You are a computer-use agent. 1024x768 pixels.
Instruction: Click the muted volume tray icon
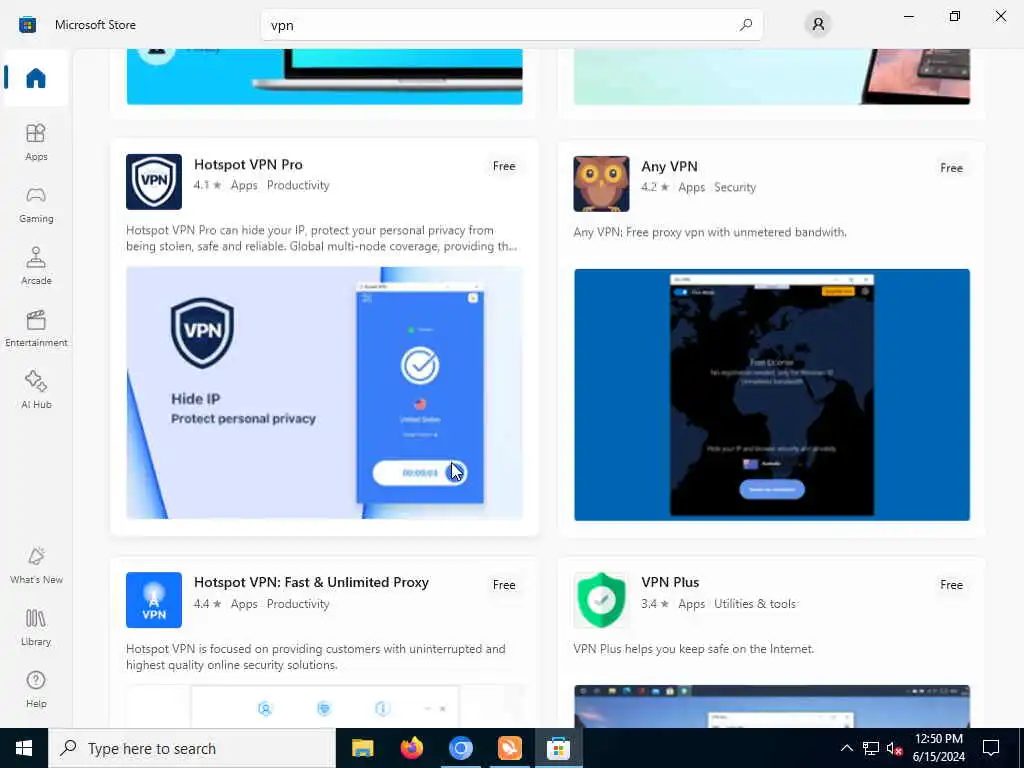[894, 748]
